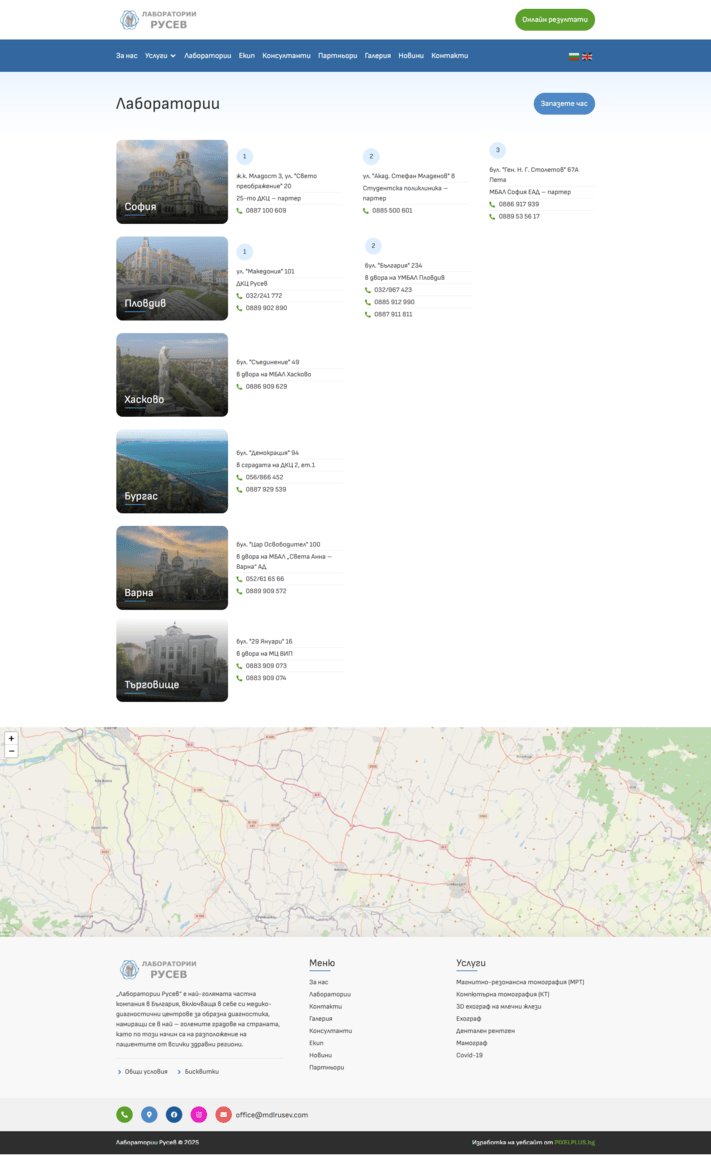Open the Пловдив city photo card

coord(172,278)
